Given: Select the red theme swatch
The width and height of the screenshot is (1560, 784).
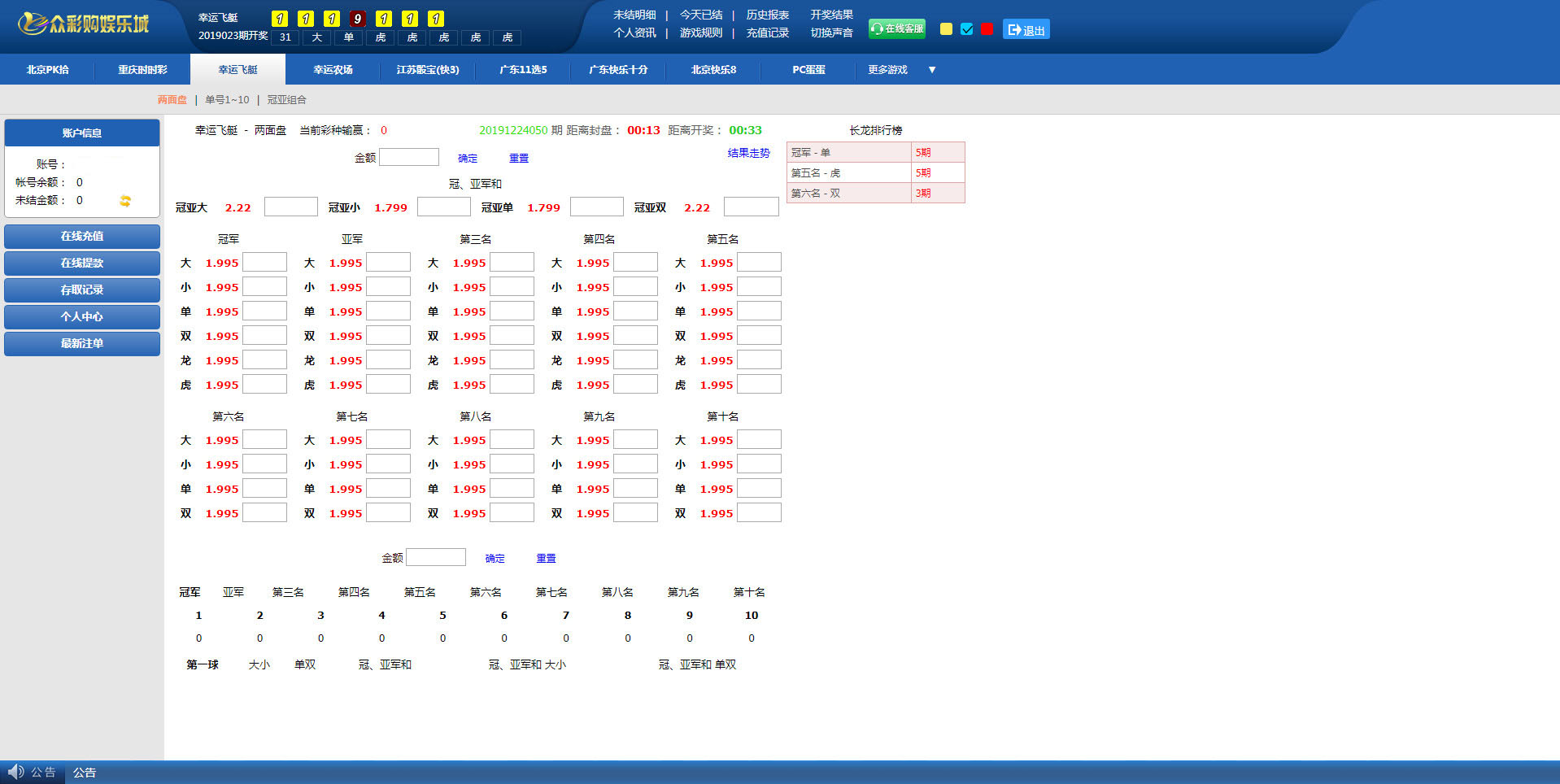Looking at the screenshot, I should pyautogui.click(x=987, y=29).
